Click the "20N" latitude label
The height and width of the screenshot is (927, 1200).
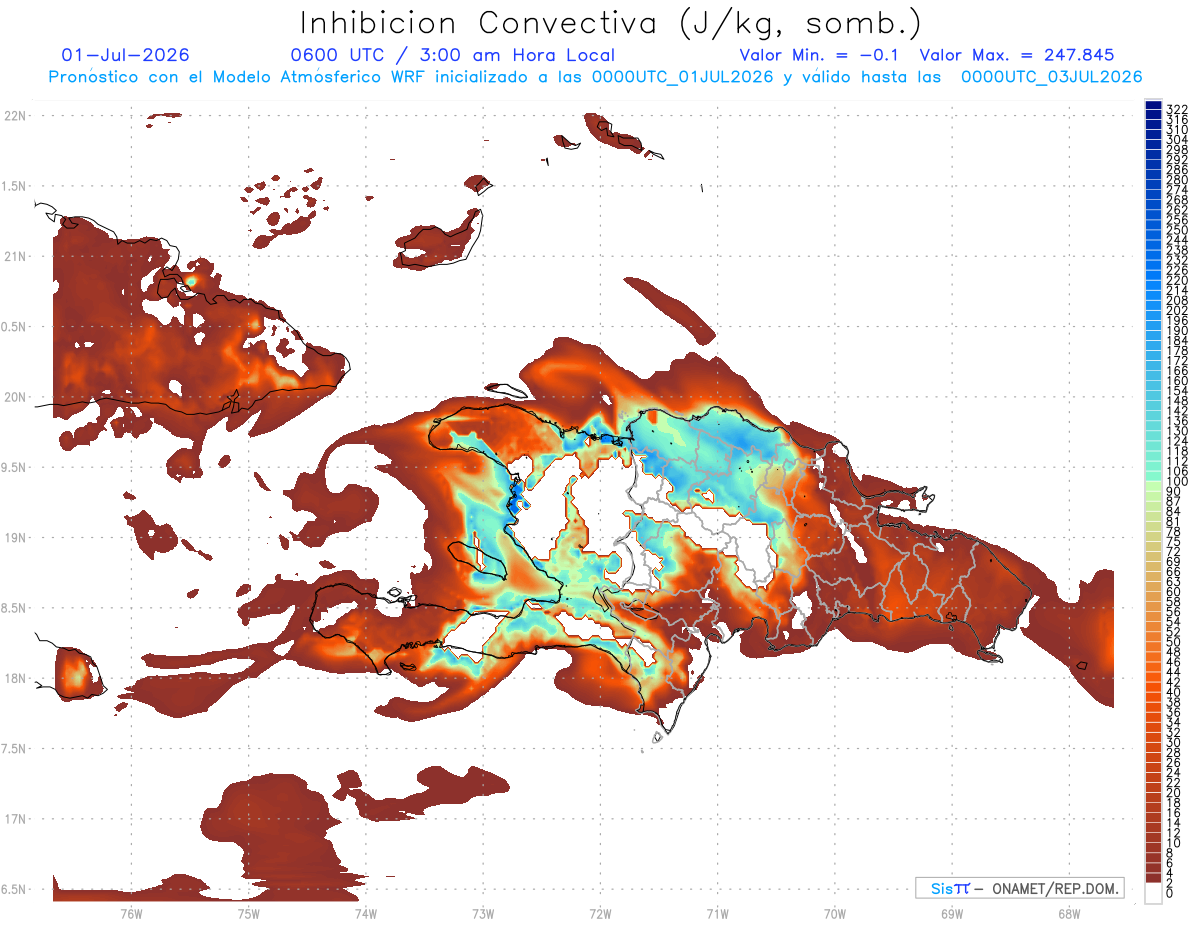[x=15, y=397]
